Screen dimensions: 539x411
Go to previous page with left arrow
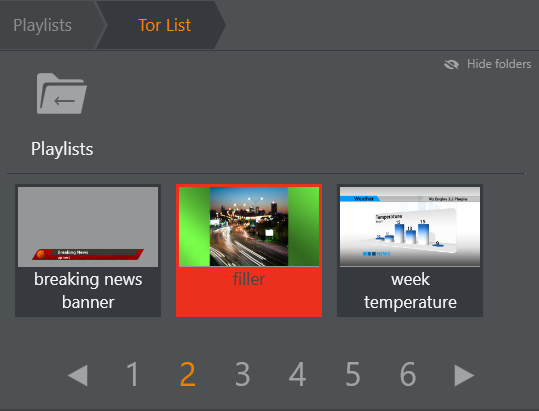[x=78, y=375]
